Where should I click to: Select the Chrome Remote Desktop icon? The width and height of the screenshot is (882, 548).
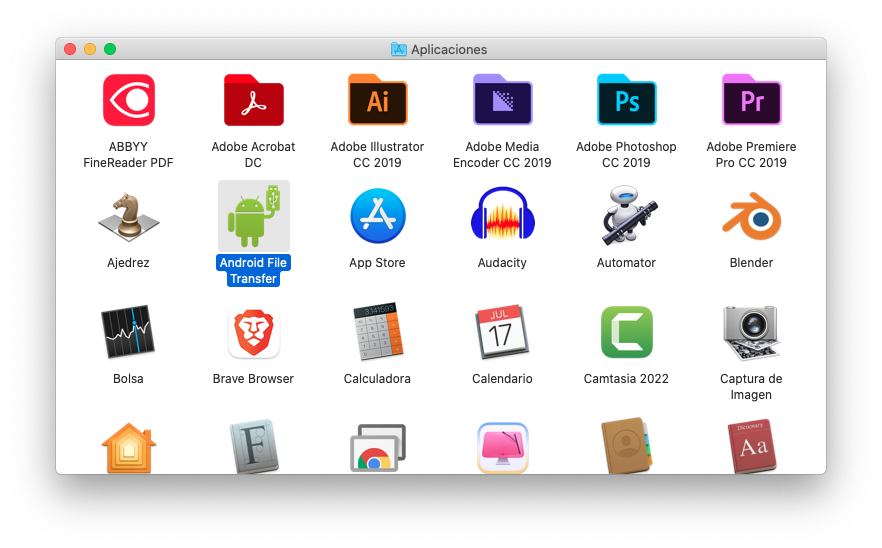click(x=378, y=448)
